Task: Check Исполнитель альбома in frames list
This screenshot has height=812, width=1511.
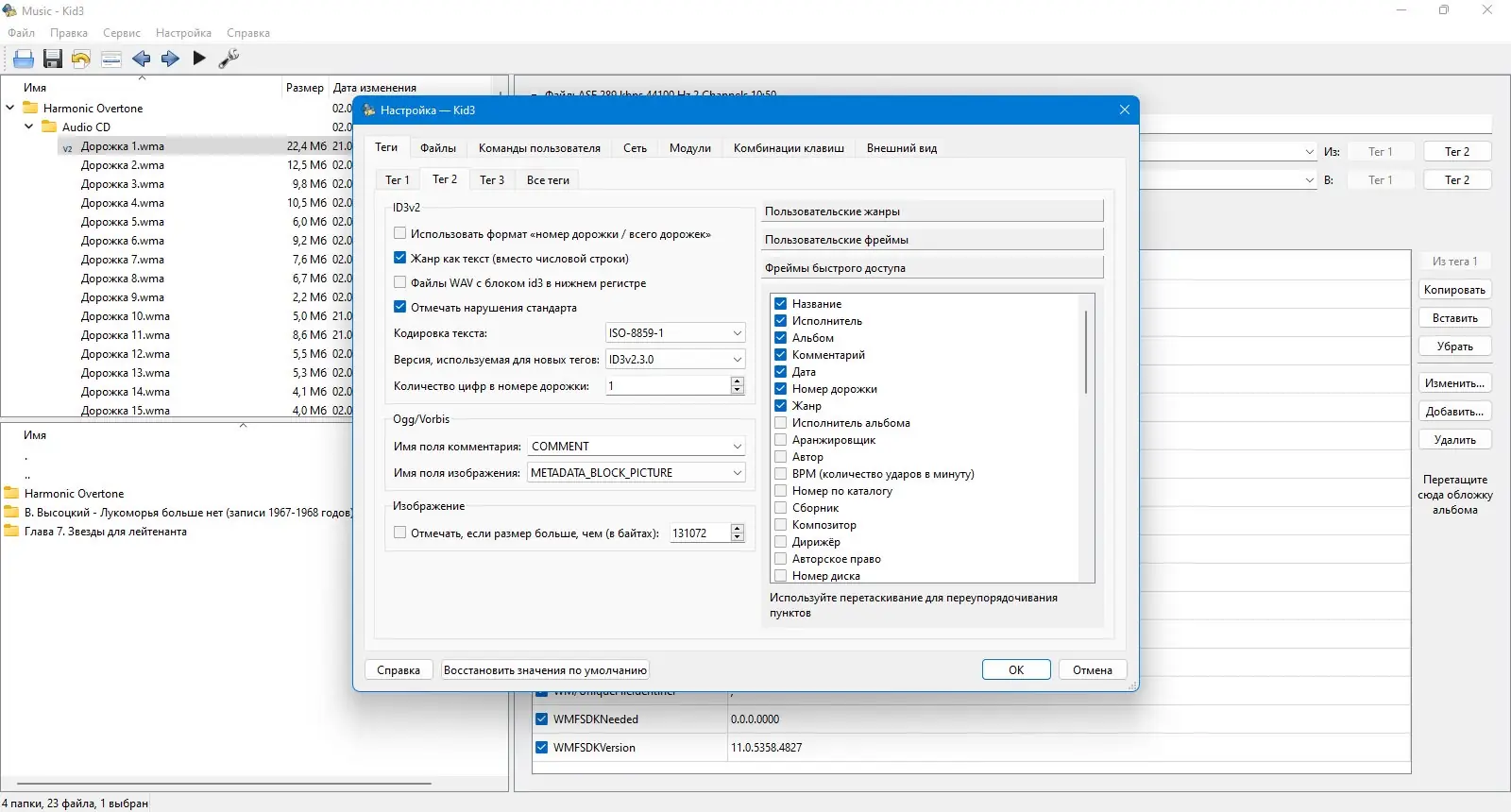Action: [781, 423]
